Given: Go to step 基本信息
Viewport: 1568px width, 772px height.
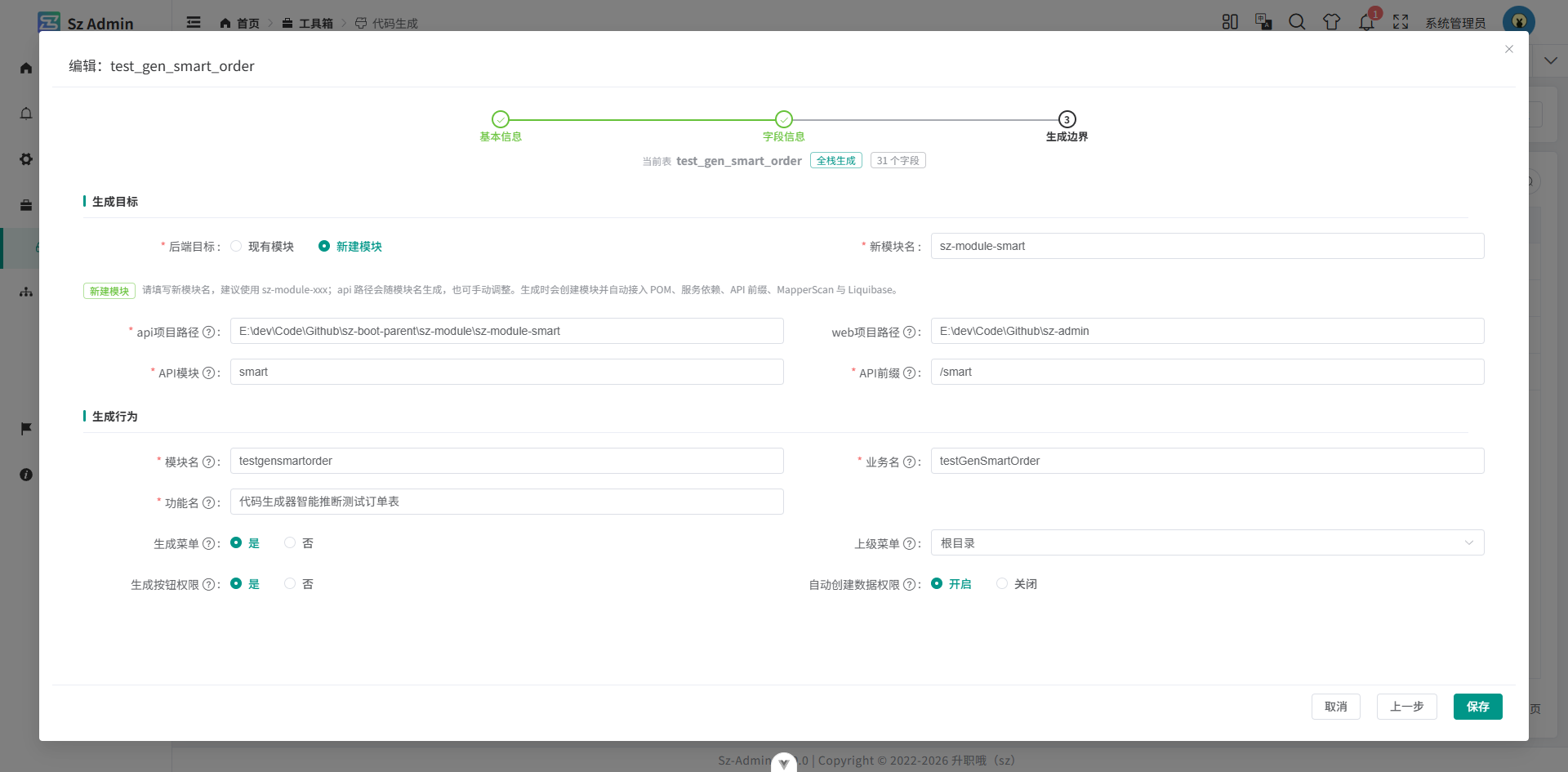Looking at the screenshot, I should click(501, 127).
